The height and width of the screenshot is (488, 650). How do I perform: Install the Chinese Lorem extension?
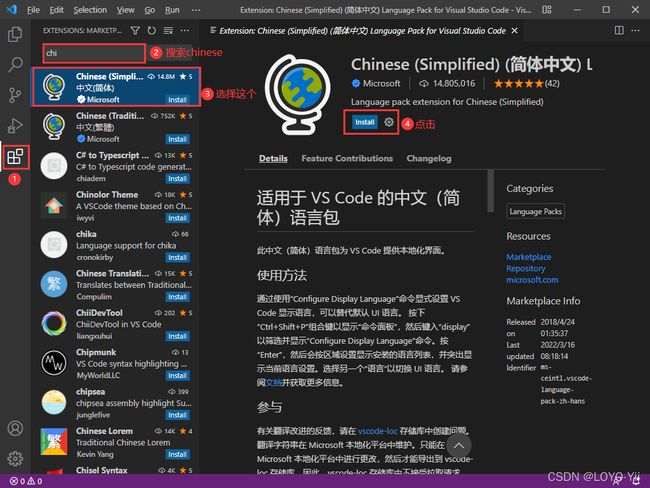(177, 454)
